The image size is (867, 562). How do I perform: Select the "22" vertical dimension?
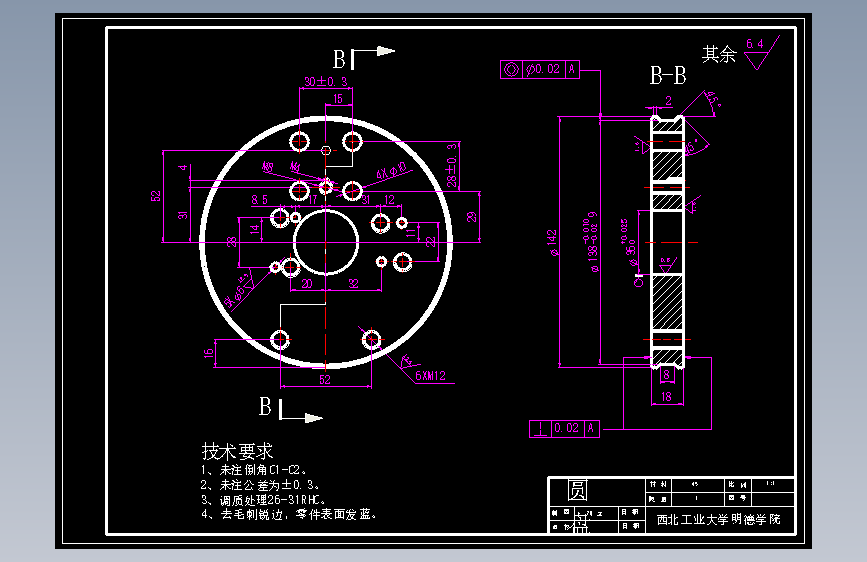431,241
